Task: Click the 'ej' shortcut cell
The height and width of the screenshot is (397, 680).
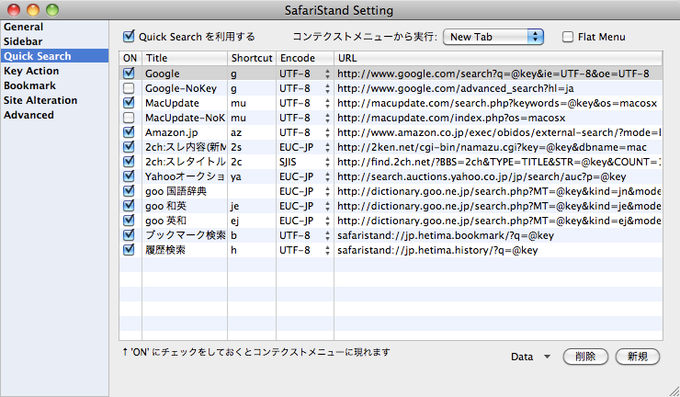Action: [252, 221]
